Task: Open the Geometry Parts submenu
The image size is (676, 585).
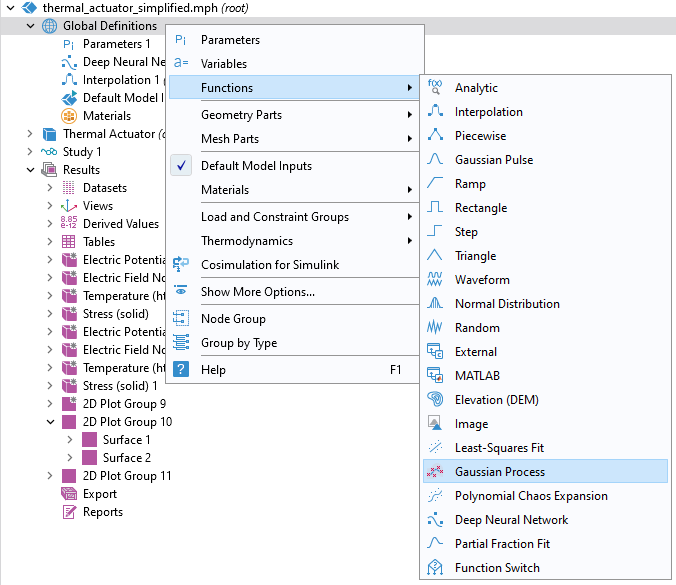Action: click(294, 115)
